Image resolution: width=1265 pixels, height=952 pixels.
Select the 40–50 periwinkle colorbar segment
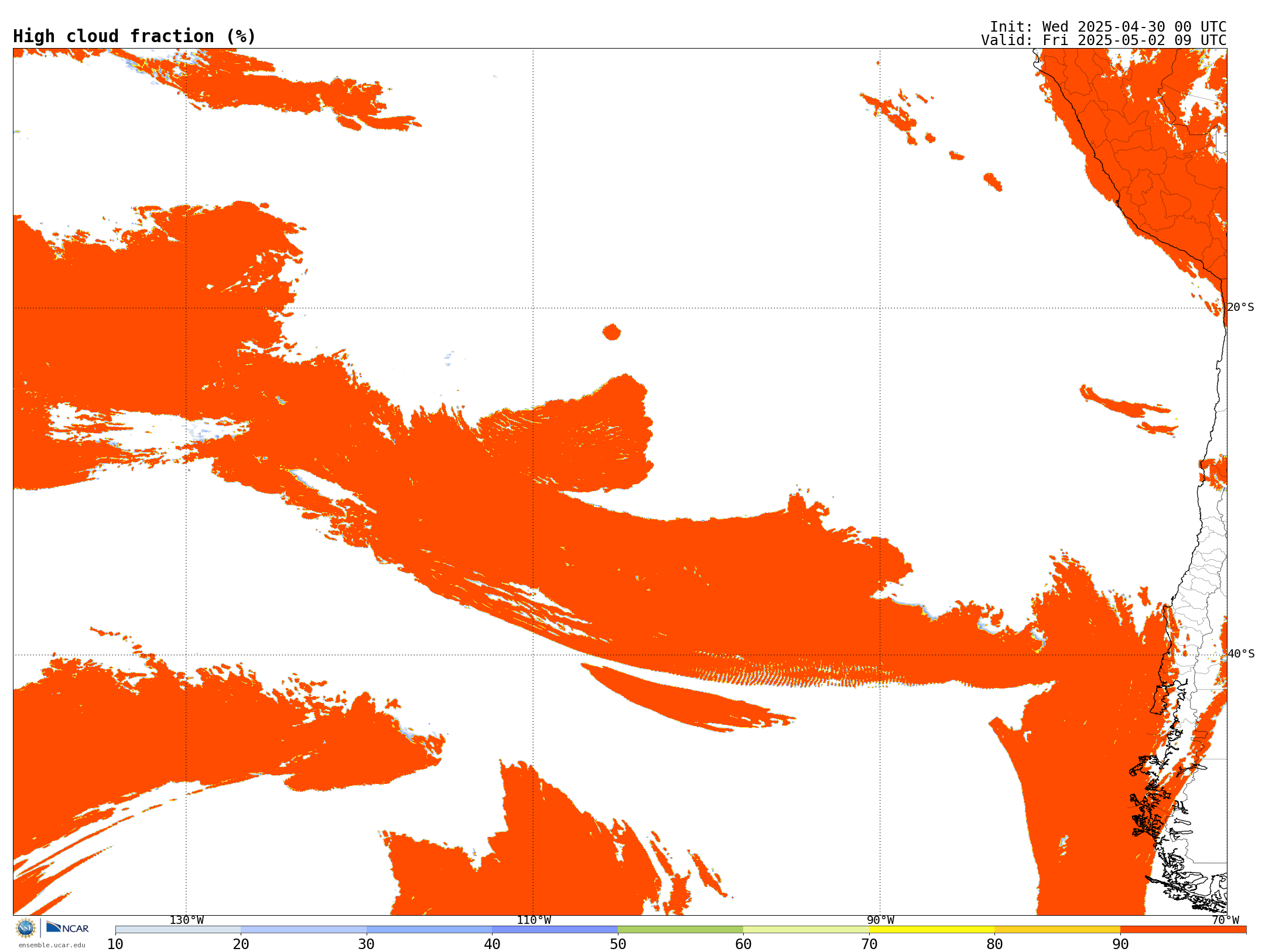[x=555, y=930]
